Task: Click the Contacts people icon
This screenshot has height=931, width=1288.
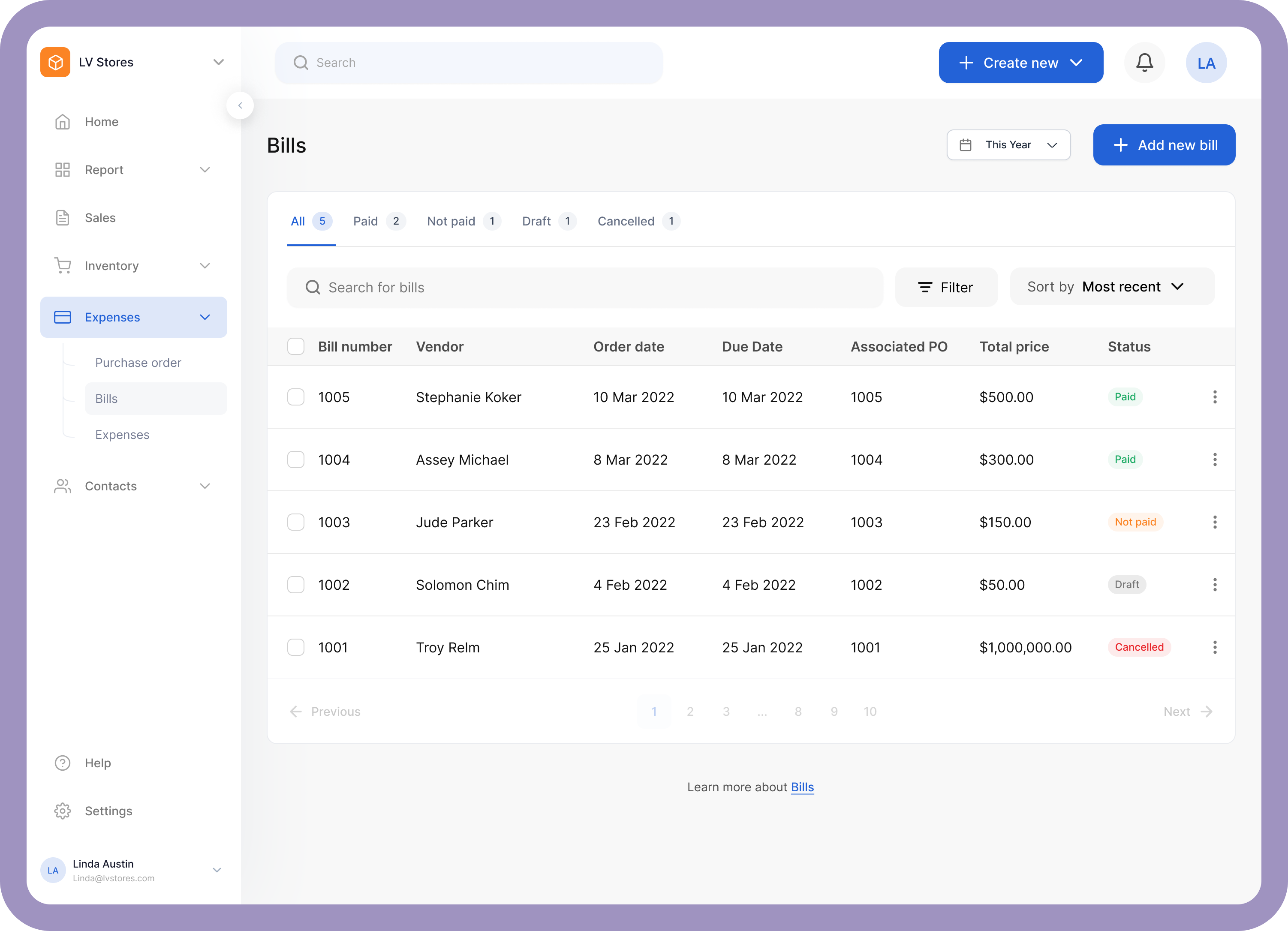Action: pyautogui.click(x=63, y=486)
